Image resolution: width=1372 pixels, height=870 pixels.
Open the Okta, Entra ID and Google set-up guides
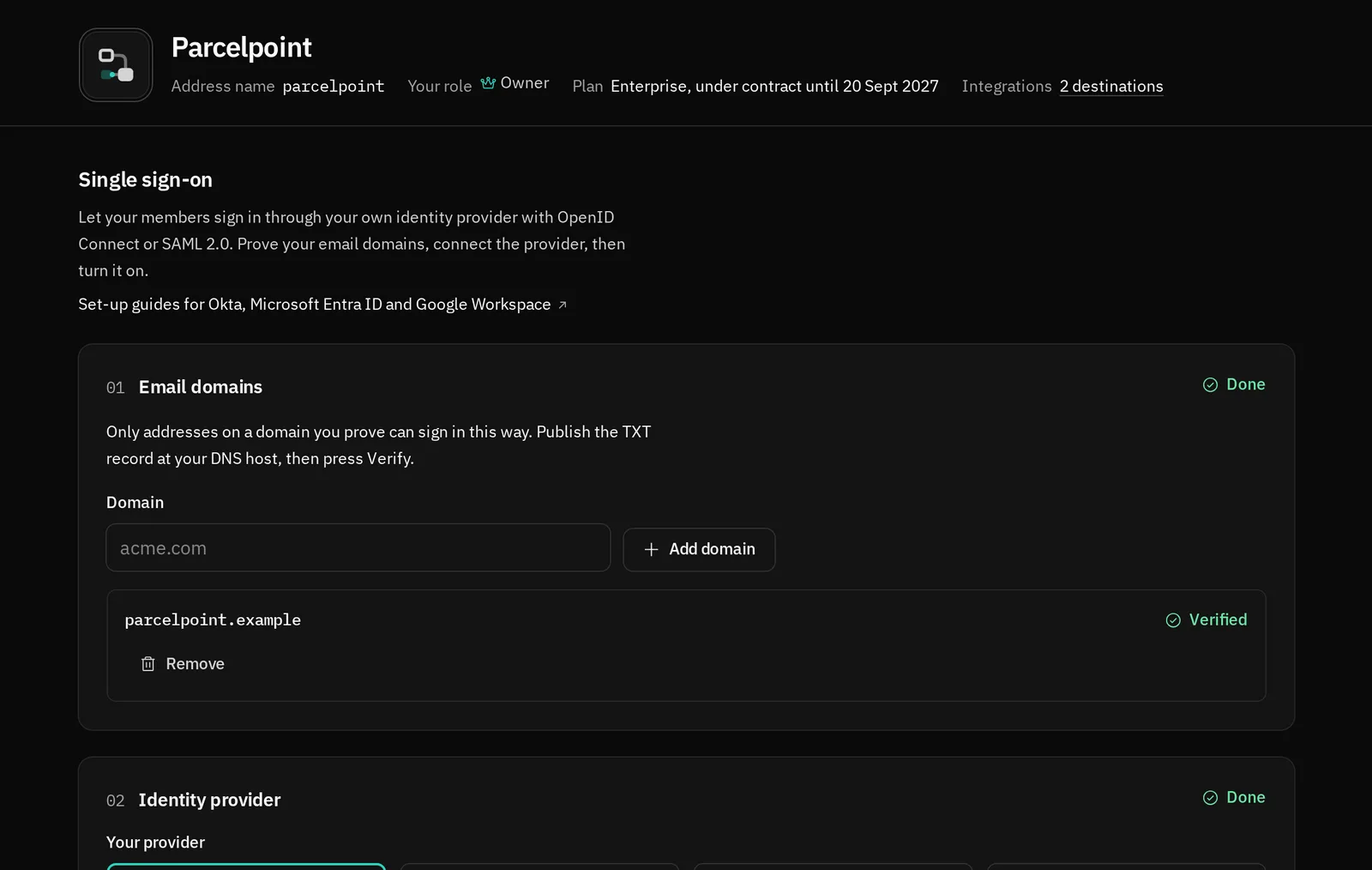click(322, 305)
